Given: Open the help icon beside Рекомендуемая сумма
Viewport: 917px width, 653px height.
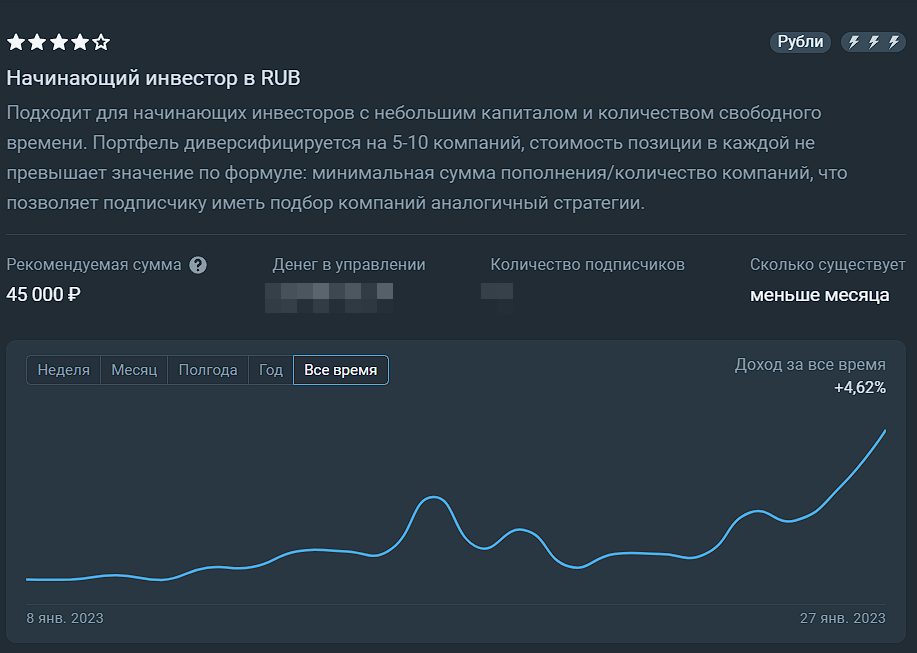Looking at the screenshot, I should 198,265.
